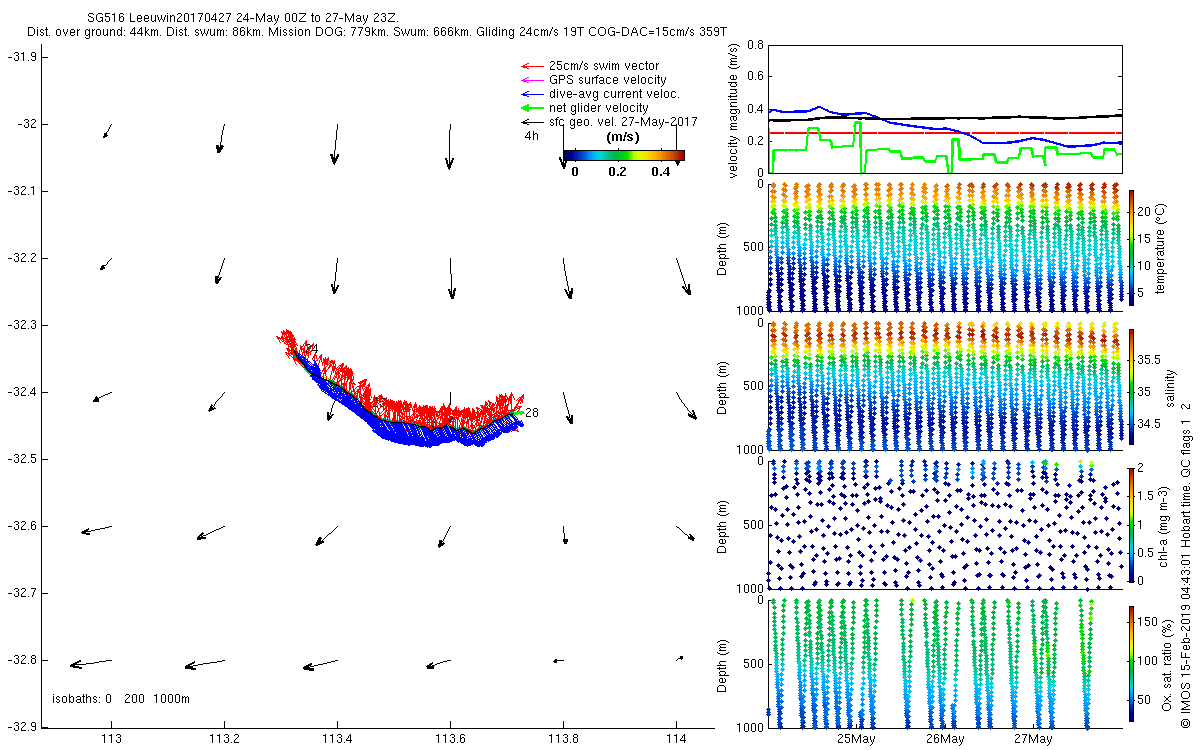Select the (m/s) velocity colorbar
1200x750 pixels.
[x=623, y=155]
